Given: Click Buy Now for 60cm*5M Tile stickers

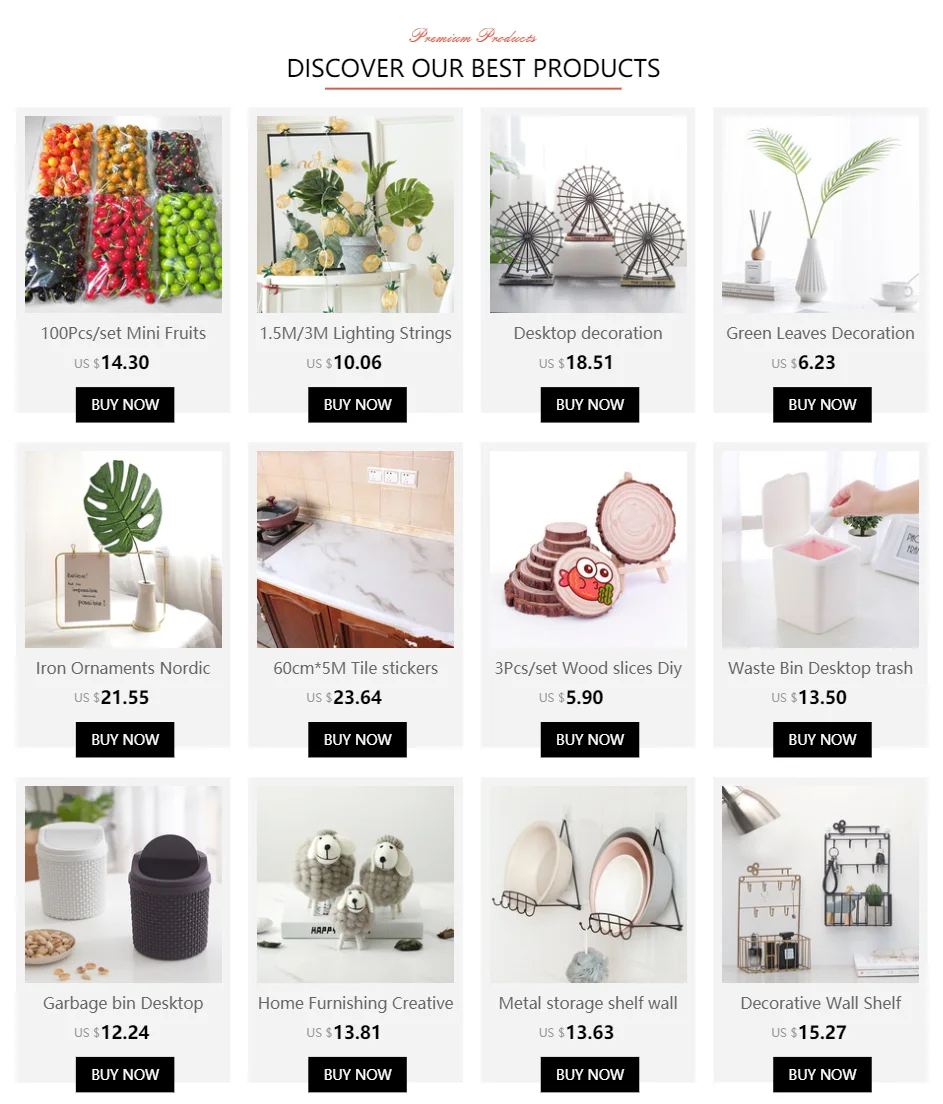Looking at the screenshot, I should point(357,739).
